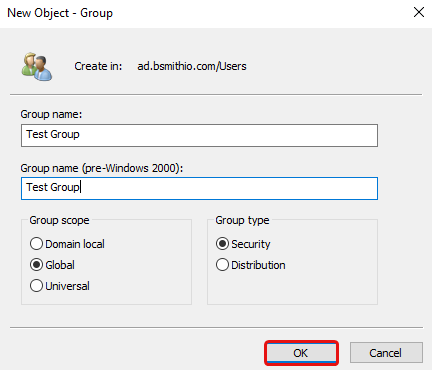Choose Distribution group type
432x370 pixels.
(251, 265)
